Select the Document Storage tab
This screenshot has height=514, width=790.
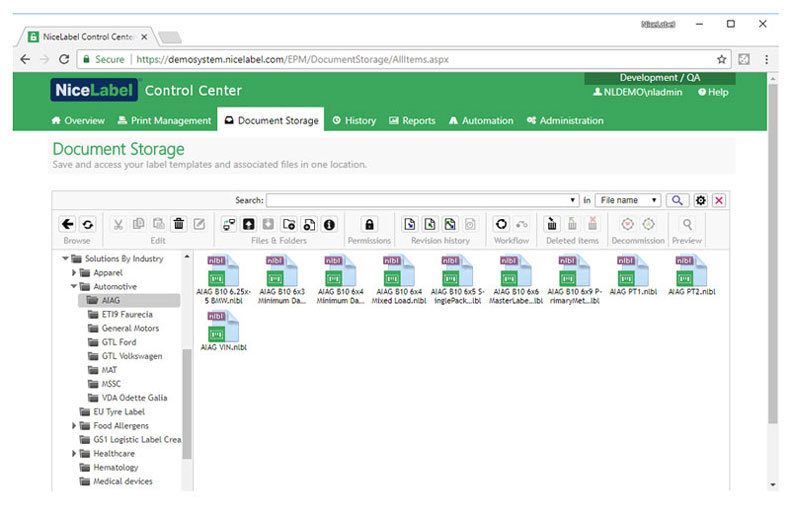[271, 120]
